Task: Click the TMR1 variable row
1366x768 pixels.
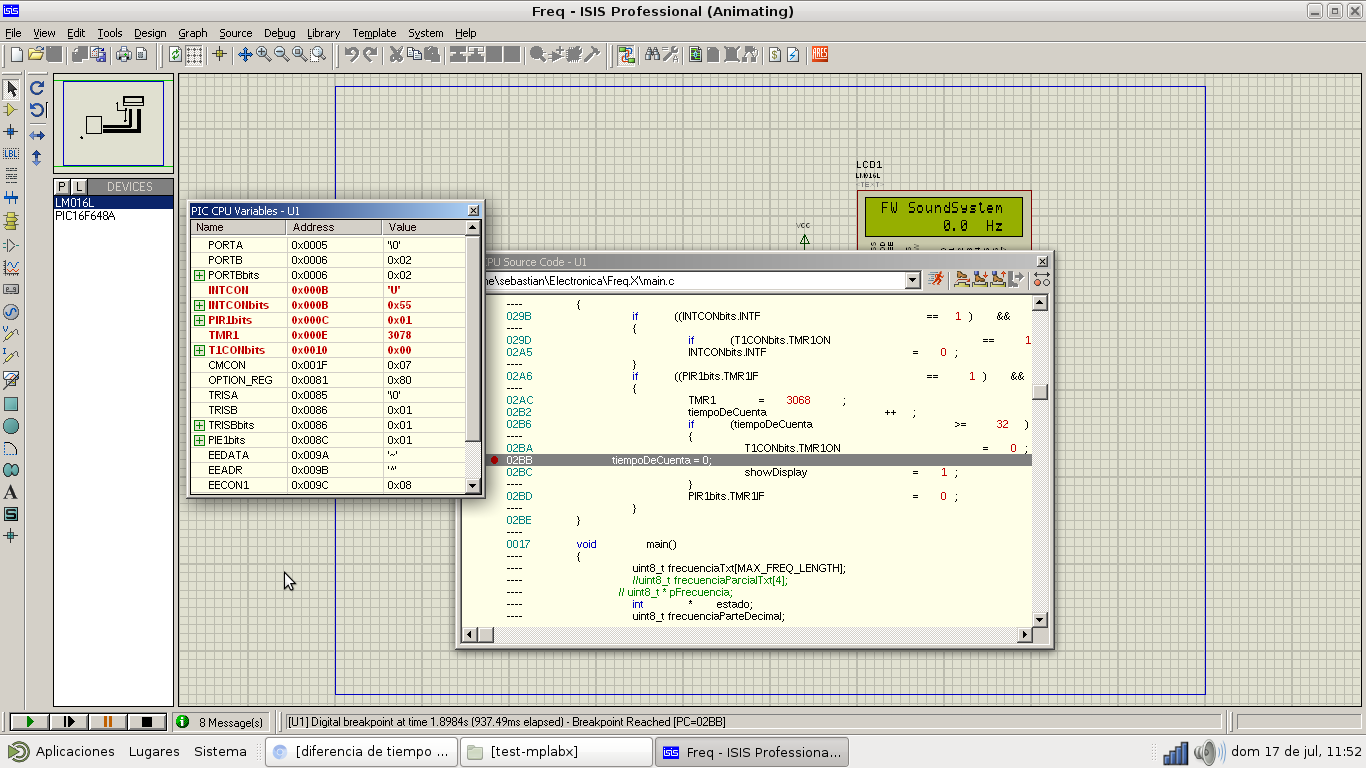Action: tap(328, 335)
